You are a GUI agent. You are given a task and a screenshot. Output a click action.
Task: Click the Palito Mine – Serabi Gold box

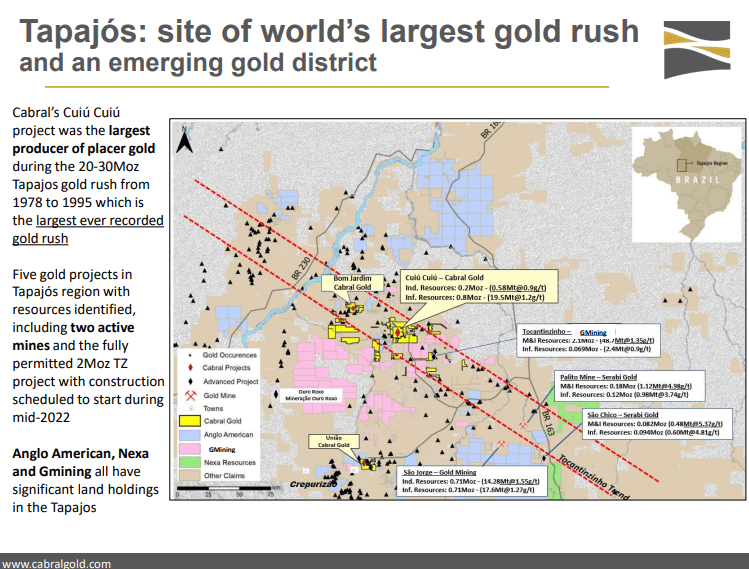coord(629,386)
